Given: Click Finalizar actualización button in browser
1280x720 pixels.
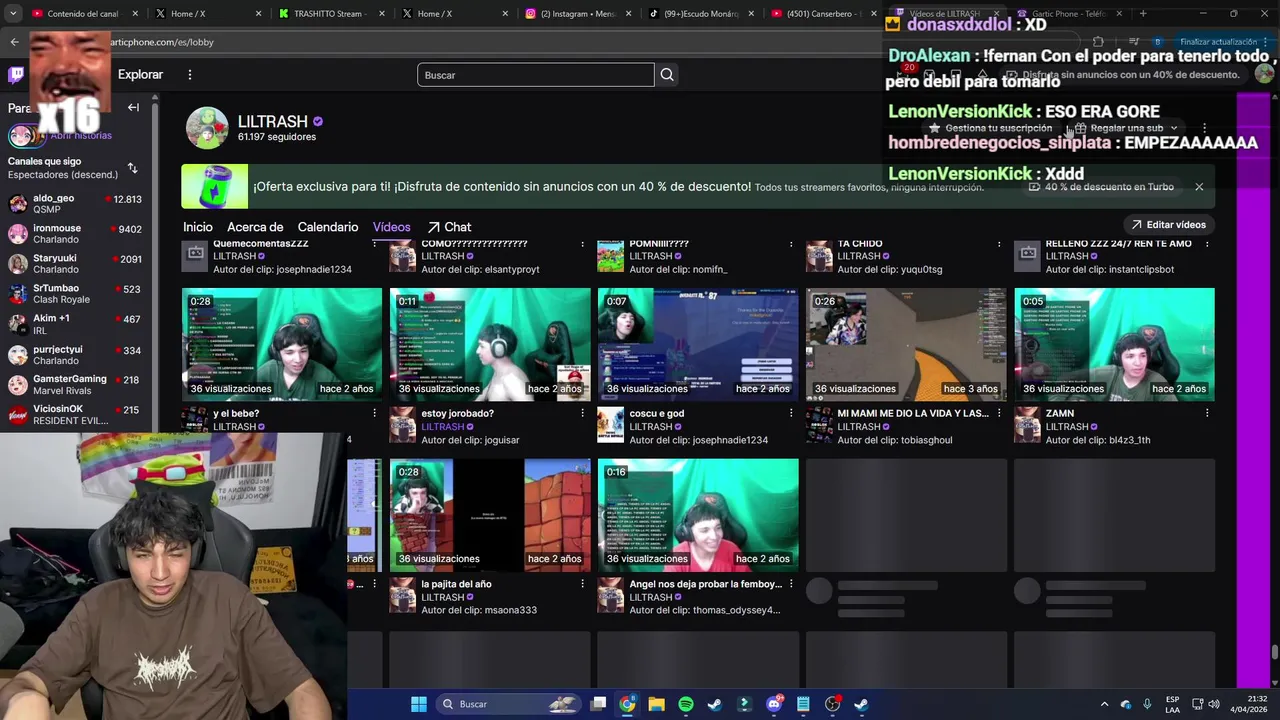Looking at the screenshot, I should point(1218,42).
